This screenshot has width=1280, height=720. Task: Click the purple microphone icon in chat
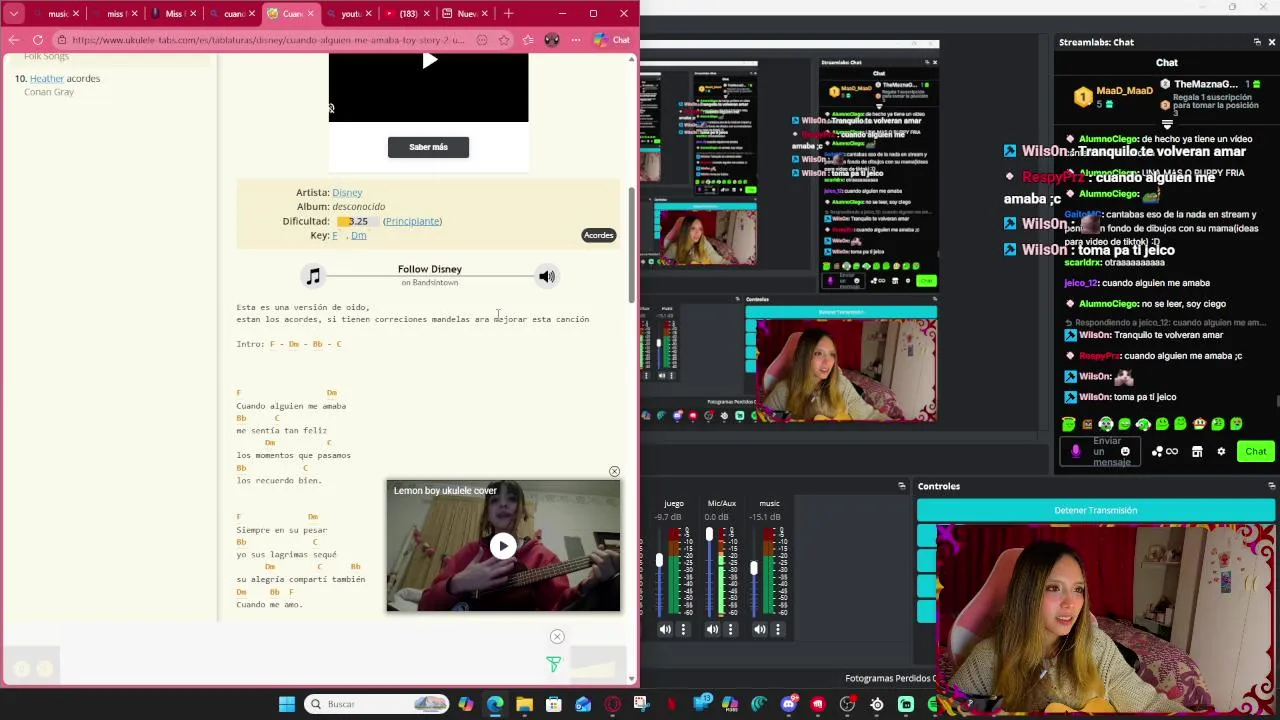pos(1076,451)
